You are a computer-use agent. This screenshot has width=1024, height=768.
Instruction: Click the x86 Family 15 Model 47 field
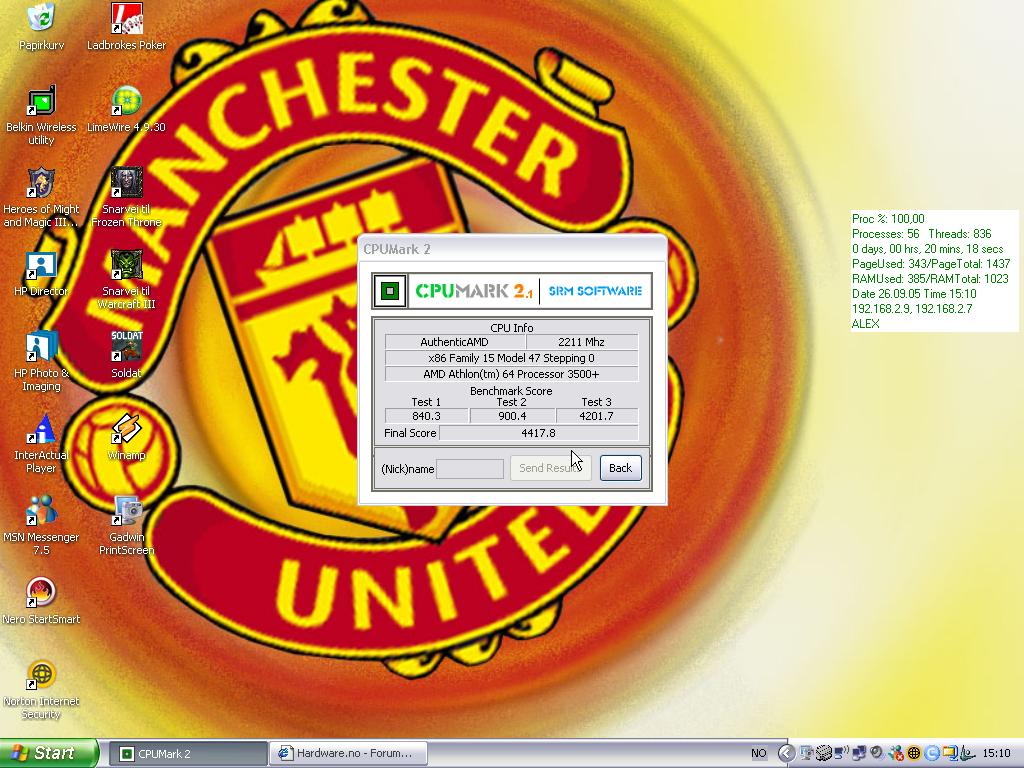pos(511,358)
